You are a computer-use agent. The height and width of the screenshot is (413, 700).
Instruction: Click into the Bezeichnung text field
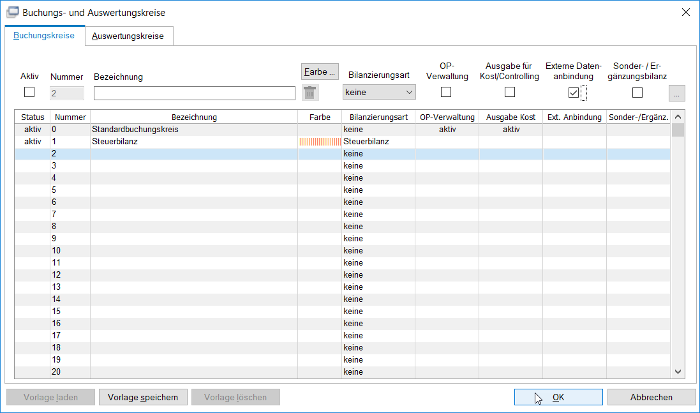coord(195,93)
